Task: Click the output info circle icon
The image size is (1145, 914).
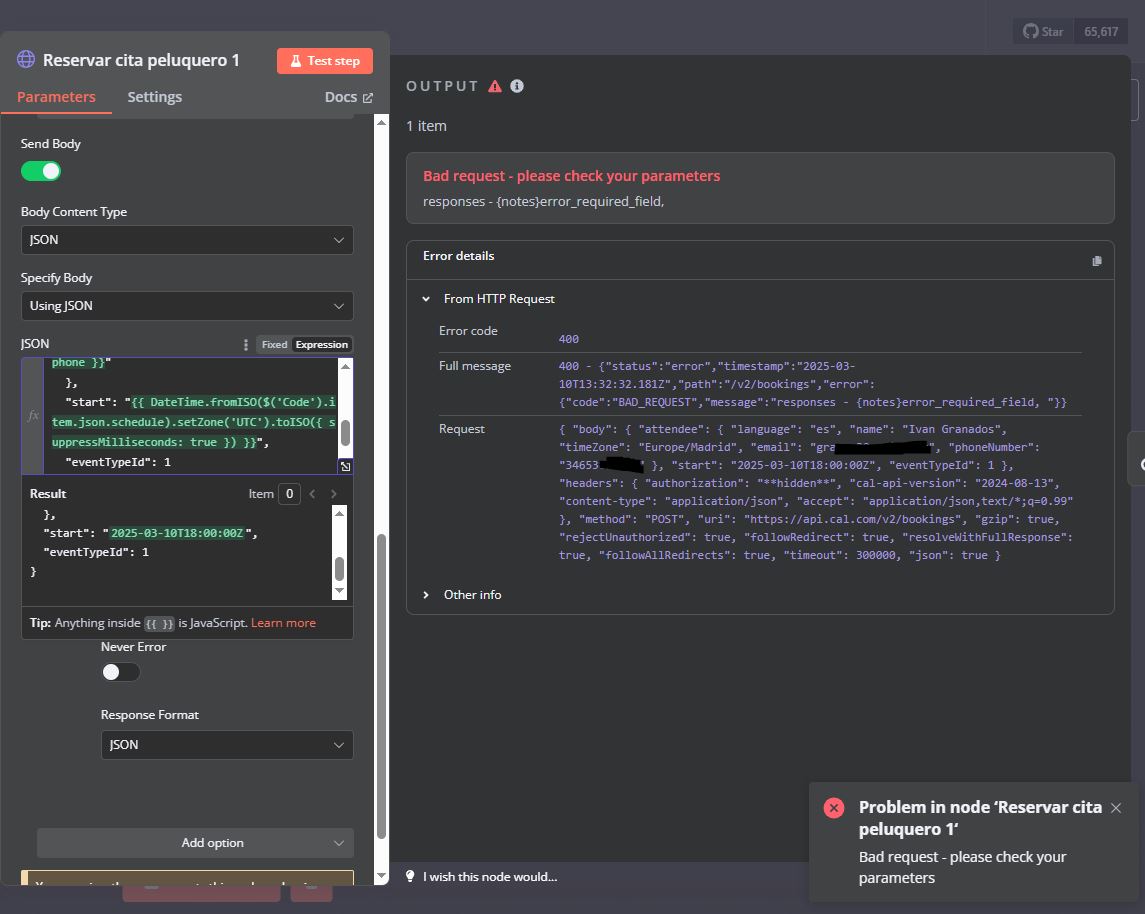Action: point(517,86)
